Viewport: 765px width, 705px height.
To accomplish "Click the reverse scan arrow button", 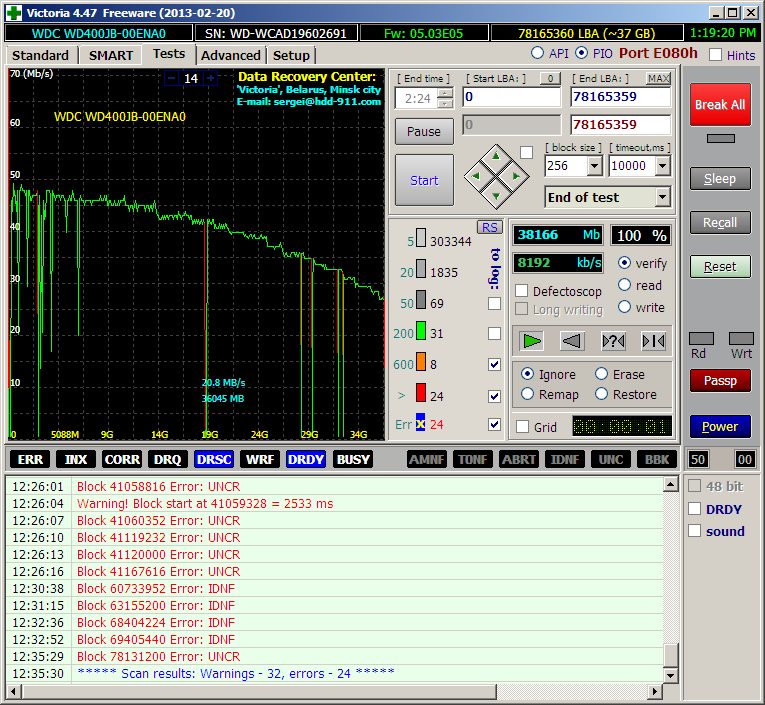I will coord(572,341).
